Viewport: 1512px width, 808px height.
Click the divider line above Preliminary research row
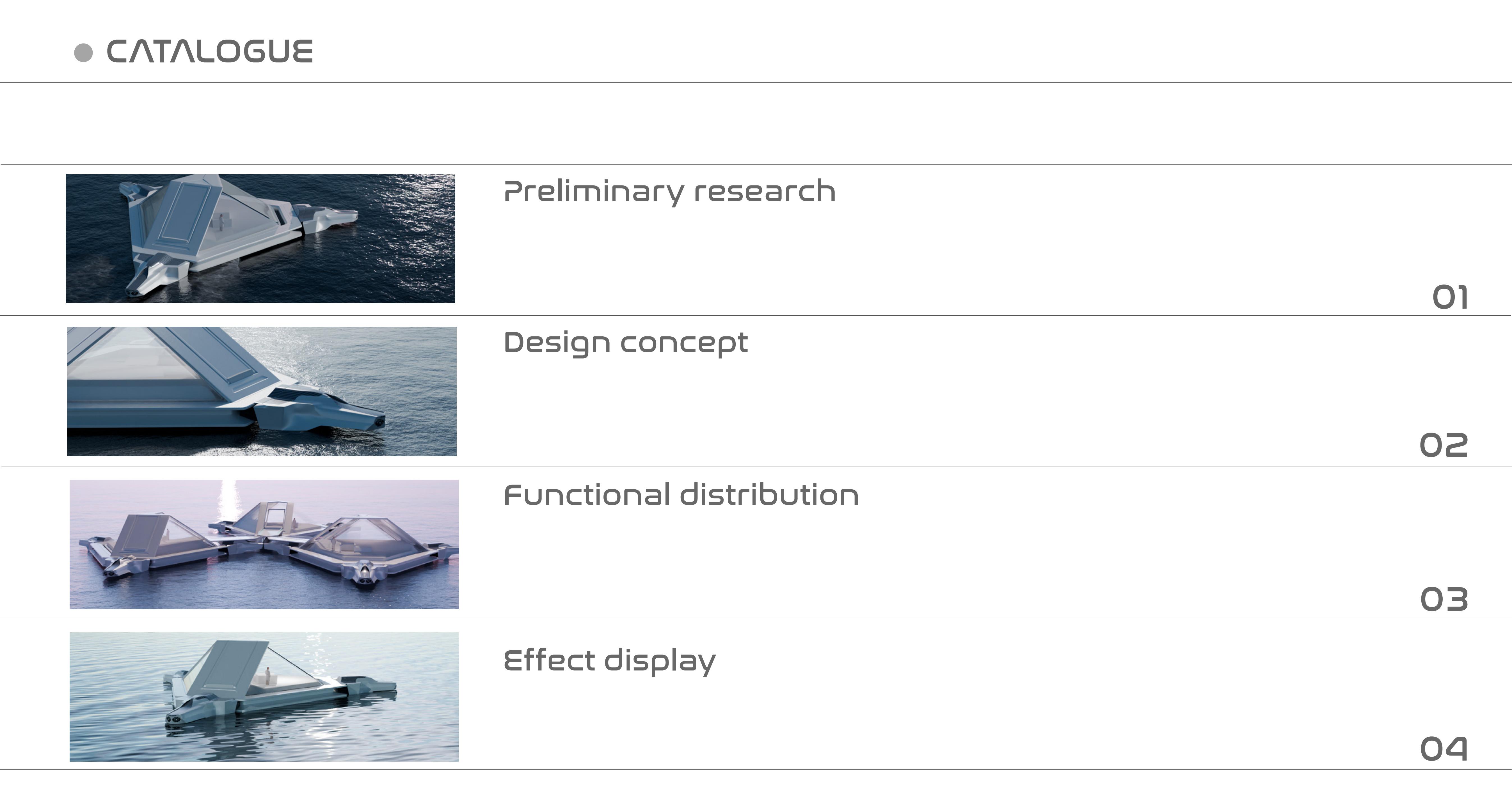pos(756,164)
